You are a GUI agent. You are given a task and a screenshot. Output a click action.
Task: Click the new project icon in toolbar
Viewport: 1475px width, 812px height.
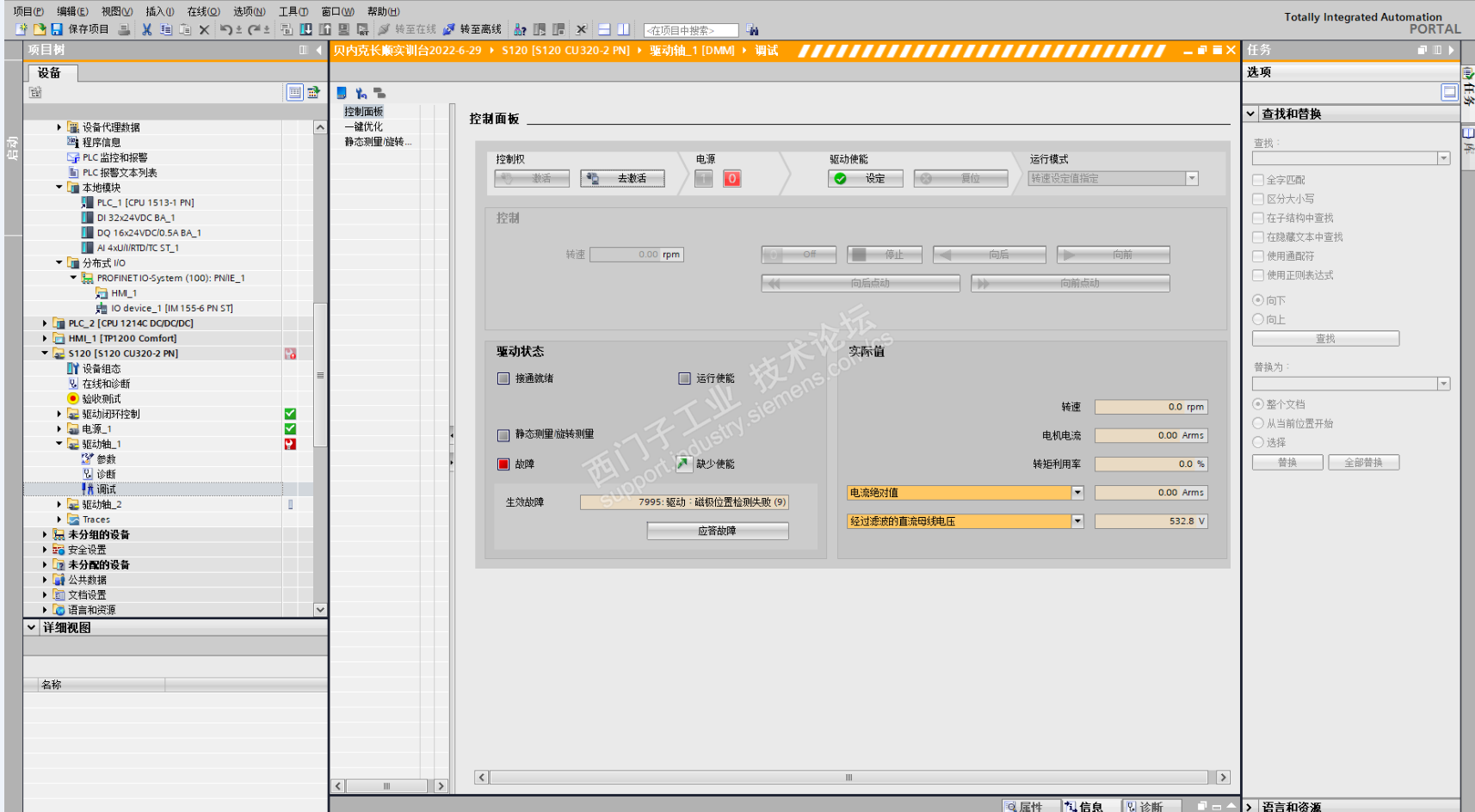22,29
